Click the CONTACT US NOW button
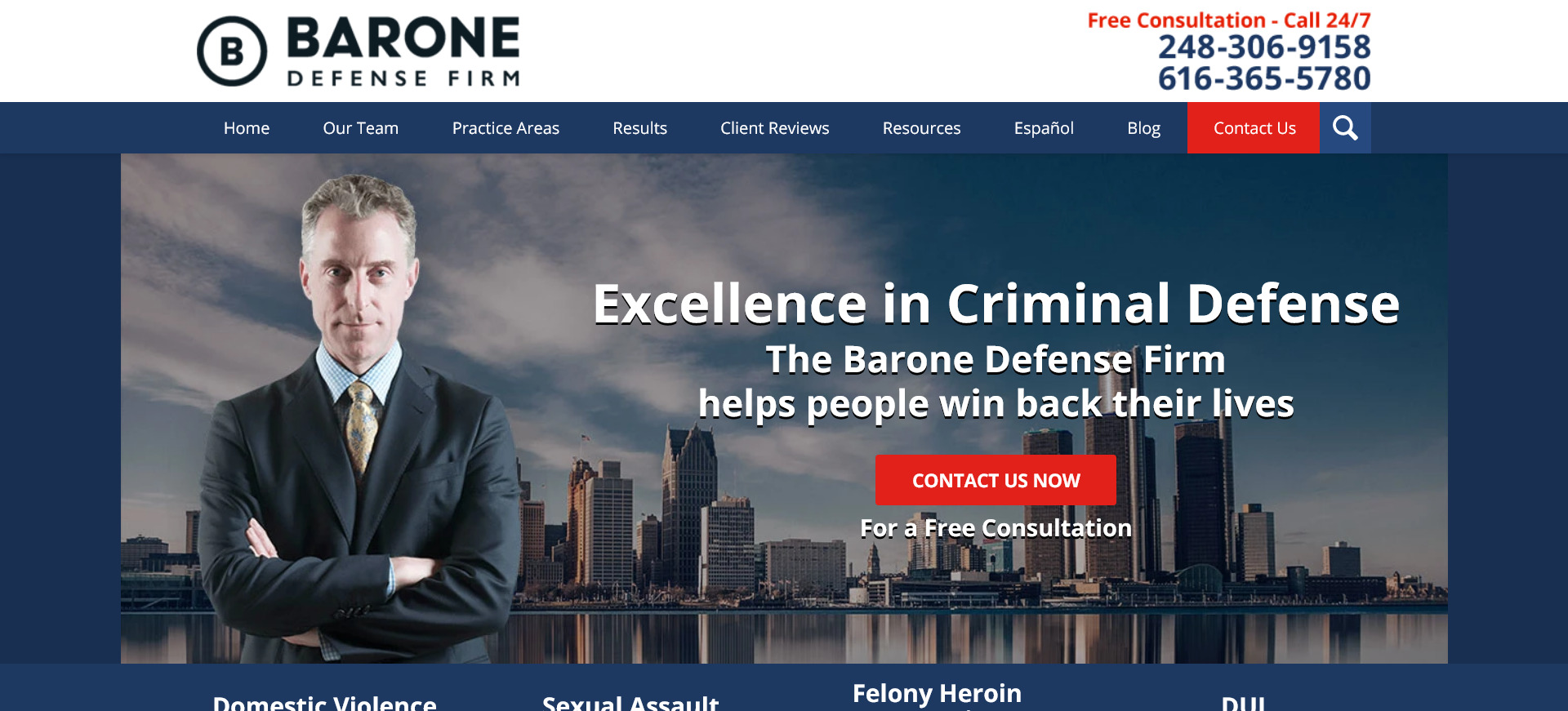The height and width of the screenshot is (711, 1568). tap(996, 480)
